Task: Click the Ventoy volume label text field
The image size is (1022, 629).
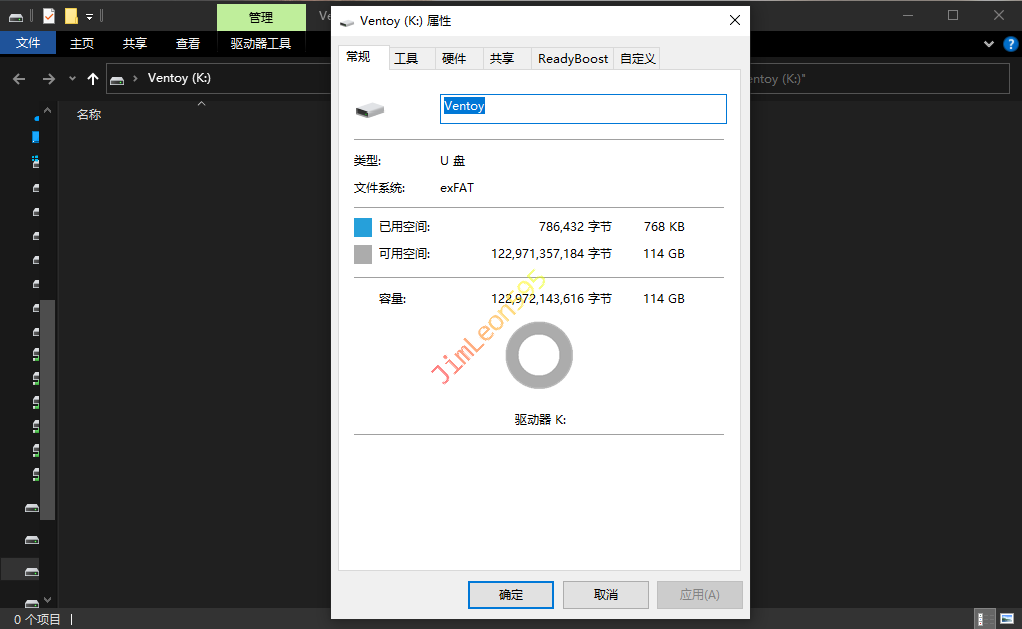Action: [x=583, y=109]
